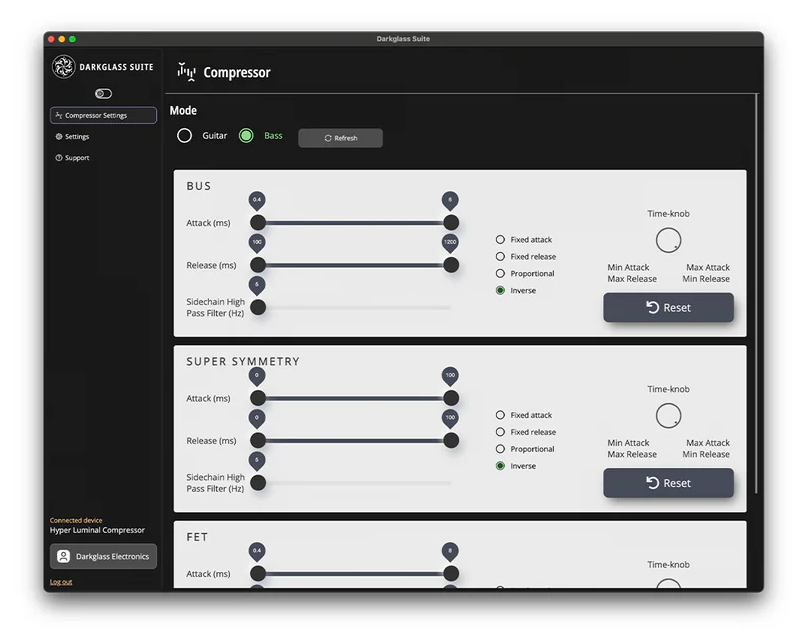Select Inverse in Super Symmetry section
Screen dimensions: 806x643
(x=500, y=466)
